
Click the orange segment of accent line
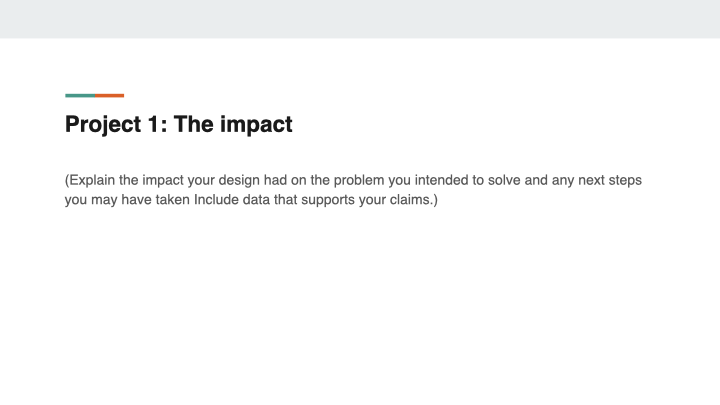(110, 95)
